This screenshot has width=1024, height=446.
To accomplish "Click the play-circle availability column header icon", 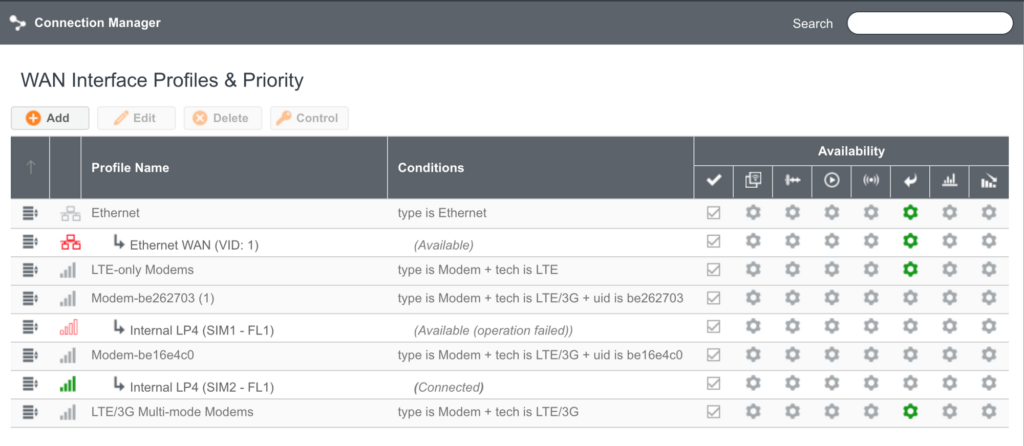I will (832, 181).
